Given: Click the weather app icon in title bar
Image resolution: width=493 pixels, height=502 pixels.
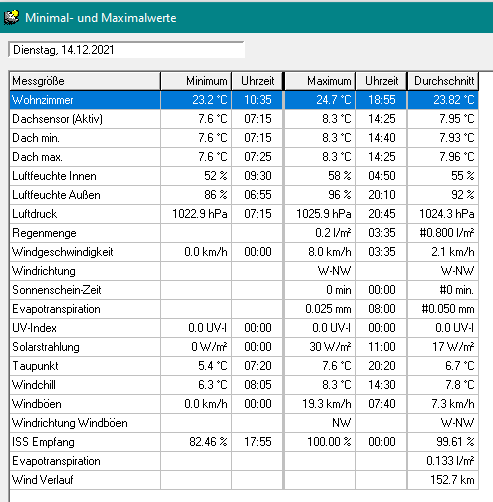Looking at the screenshot, I should tap(11, 18).
